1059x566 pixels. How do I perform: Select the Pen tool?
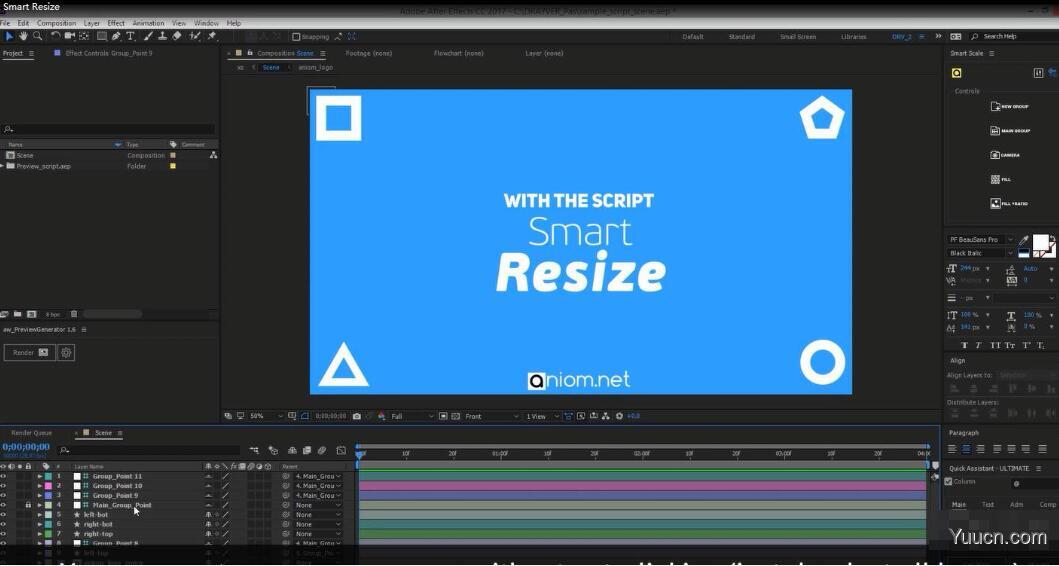tap(116, 36)
